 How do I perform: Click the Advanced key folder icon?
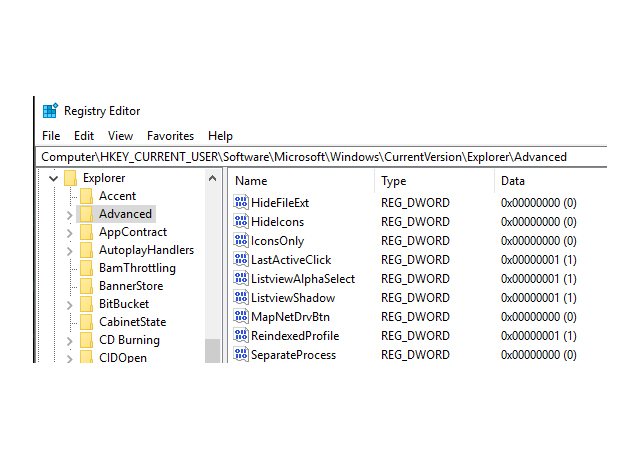coord(87,214)
